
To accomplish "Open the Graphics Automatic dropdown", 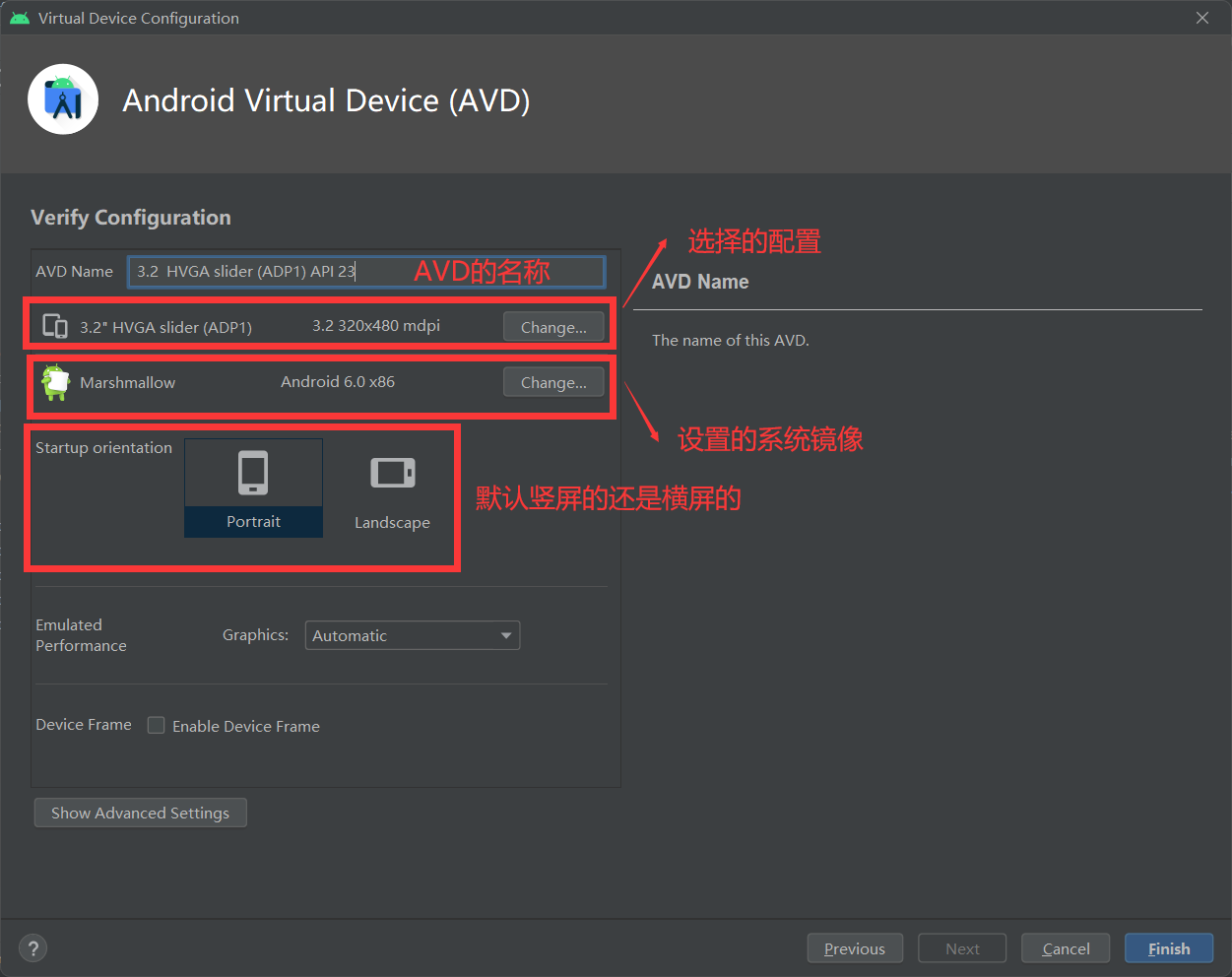I will pos(413,635).
